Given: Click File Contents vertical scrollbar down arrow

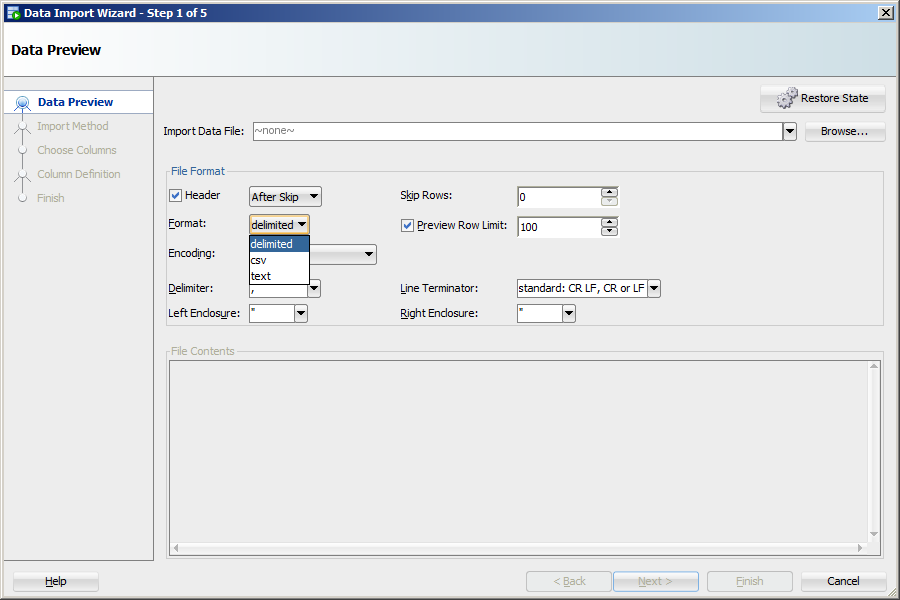Looking at the screenshot, I should coord(874,534).
